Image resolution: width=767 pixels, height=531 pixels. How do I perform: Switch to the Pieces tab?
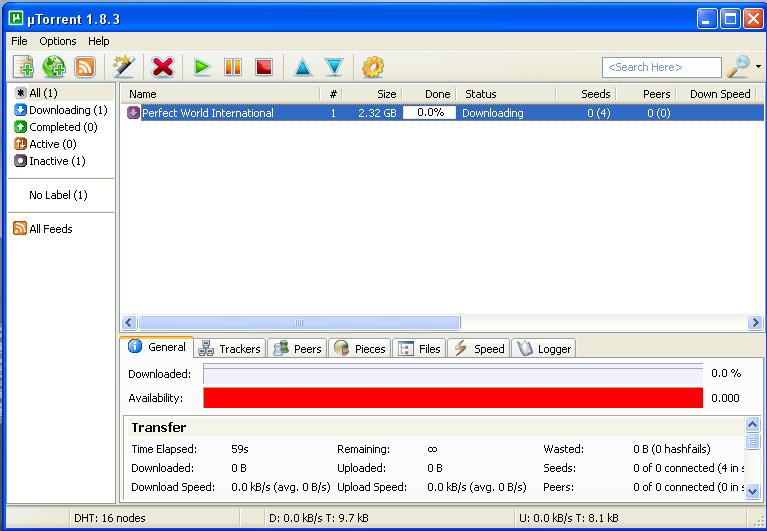tap(360, 349)
